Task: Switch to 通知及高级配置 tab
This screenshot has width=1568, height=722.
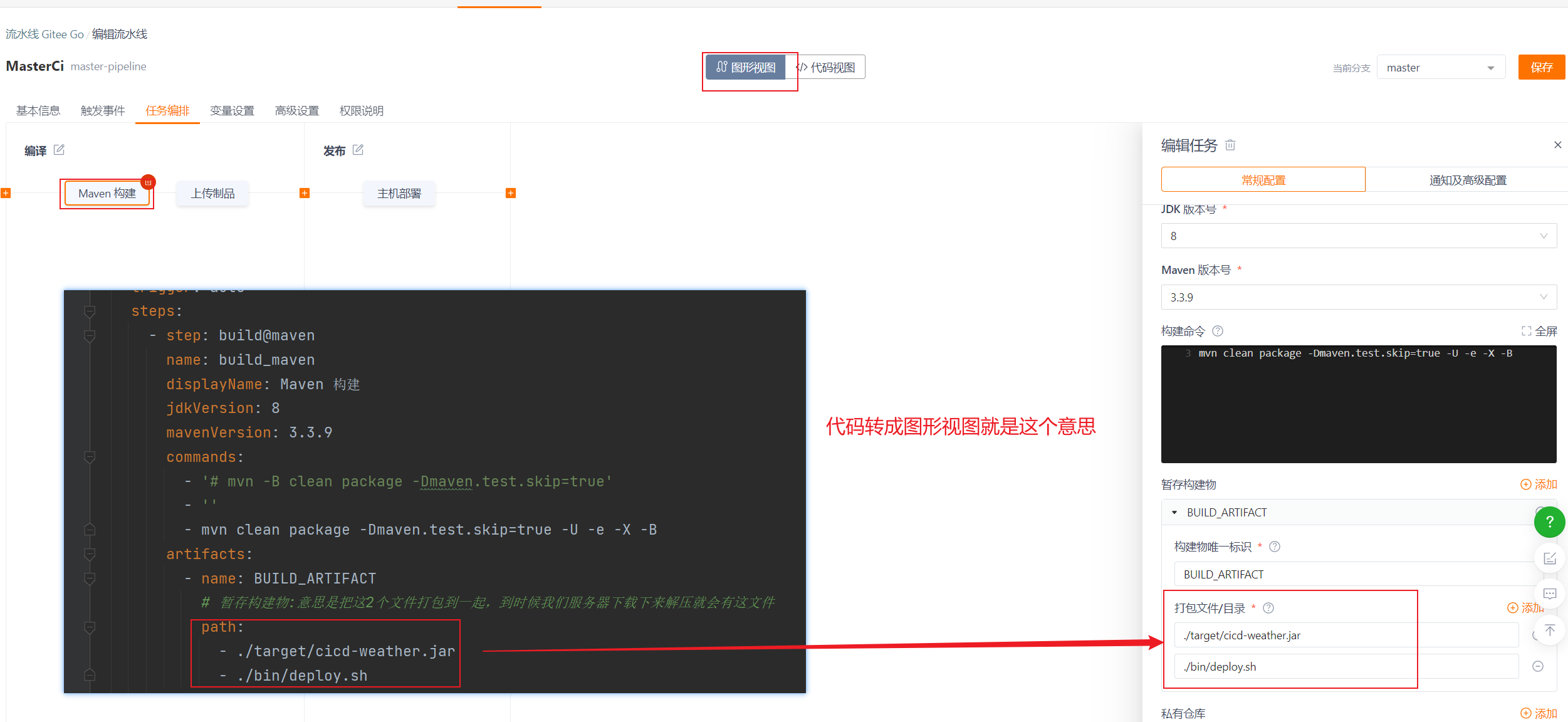Action: click(x=1468, y=180)
